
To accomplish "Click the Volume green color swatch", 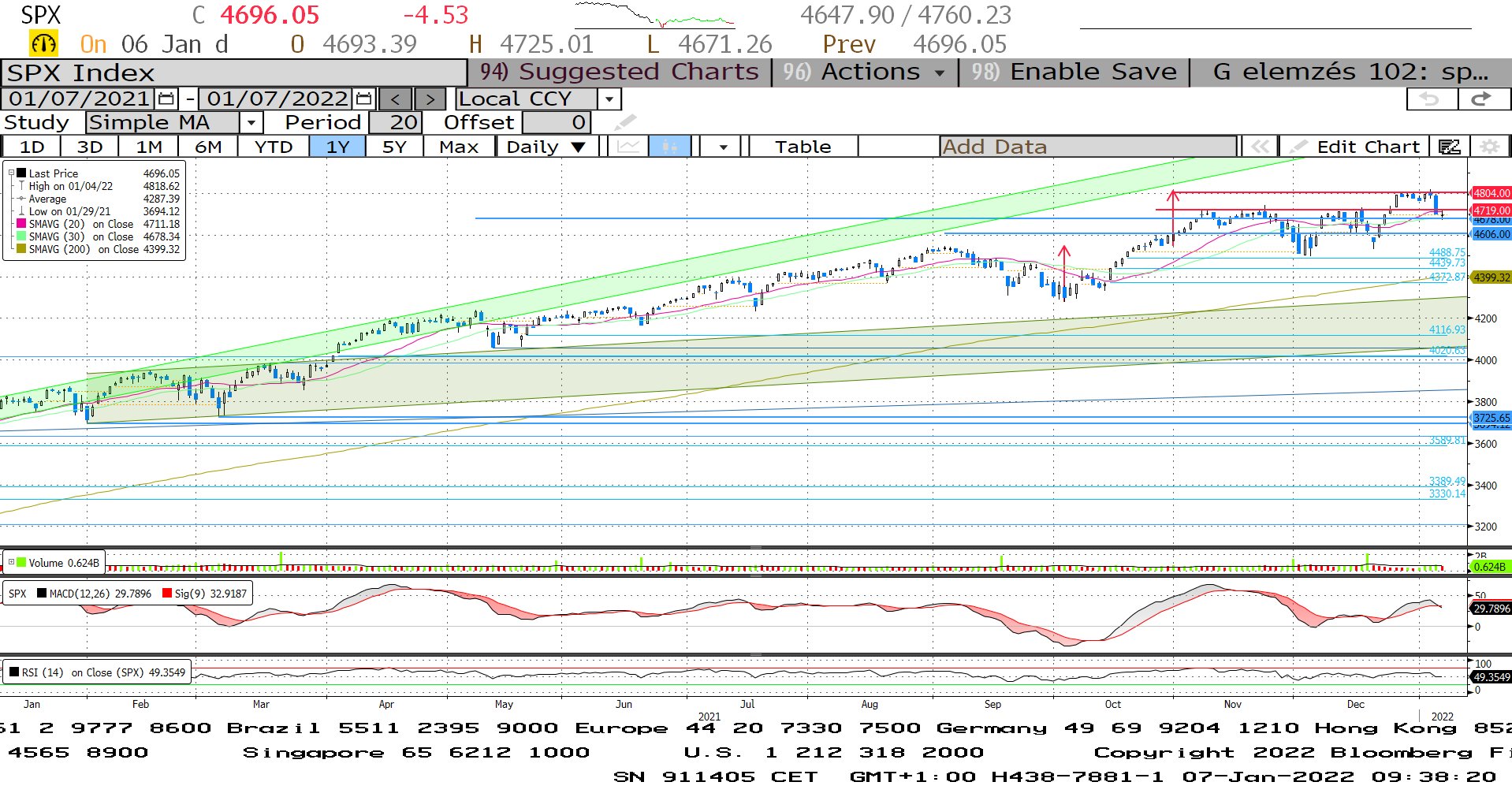I will 21,563.
